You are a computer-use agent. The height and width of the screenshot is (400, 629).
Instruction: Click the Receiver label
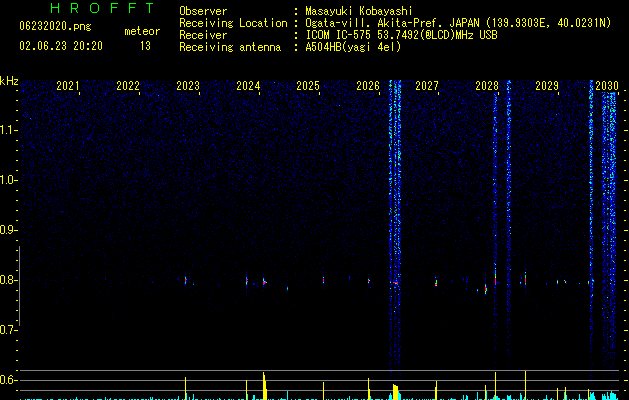pos(203,35)
